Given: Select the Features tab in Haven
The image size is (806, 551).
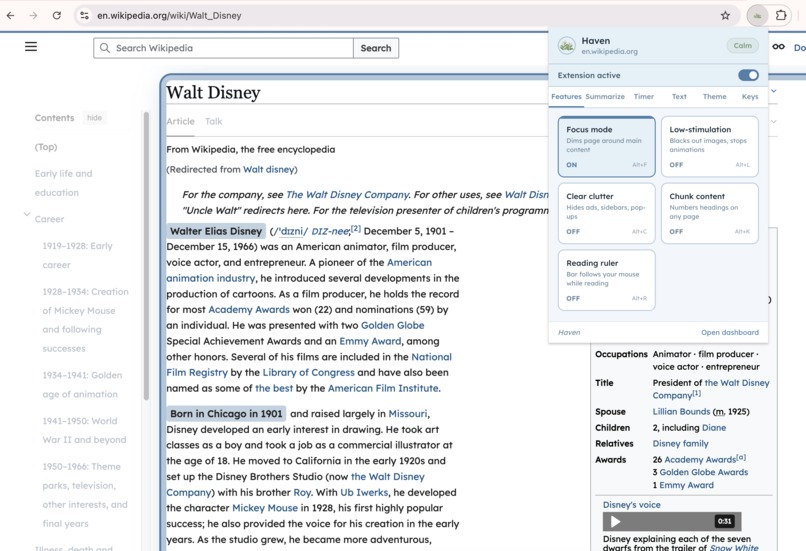Looking at the screenshot, I should pos(566,97).
